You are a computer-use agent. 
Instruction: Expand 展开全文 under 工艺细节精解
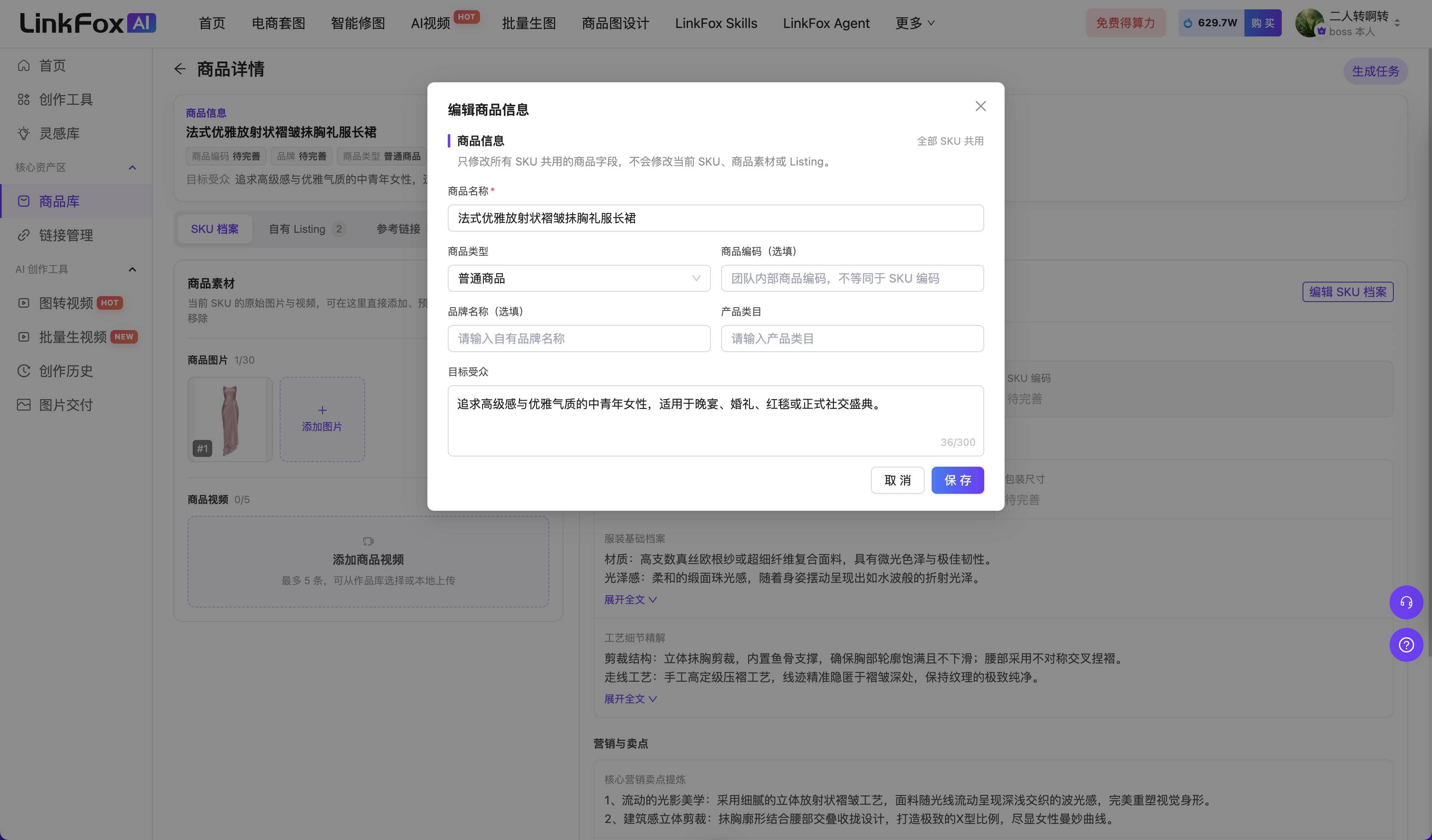pos(630,699)
